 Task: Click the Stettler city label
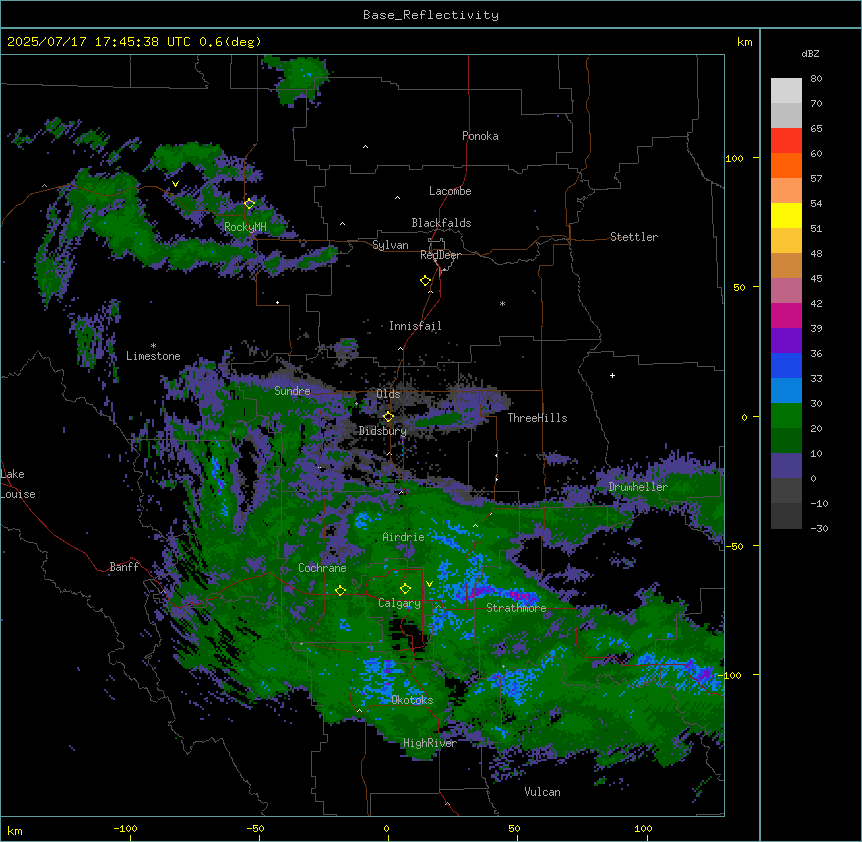coord(634,237)
